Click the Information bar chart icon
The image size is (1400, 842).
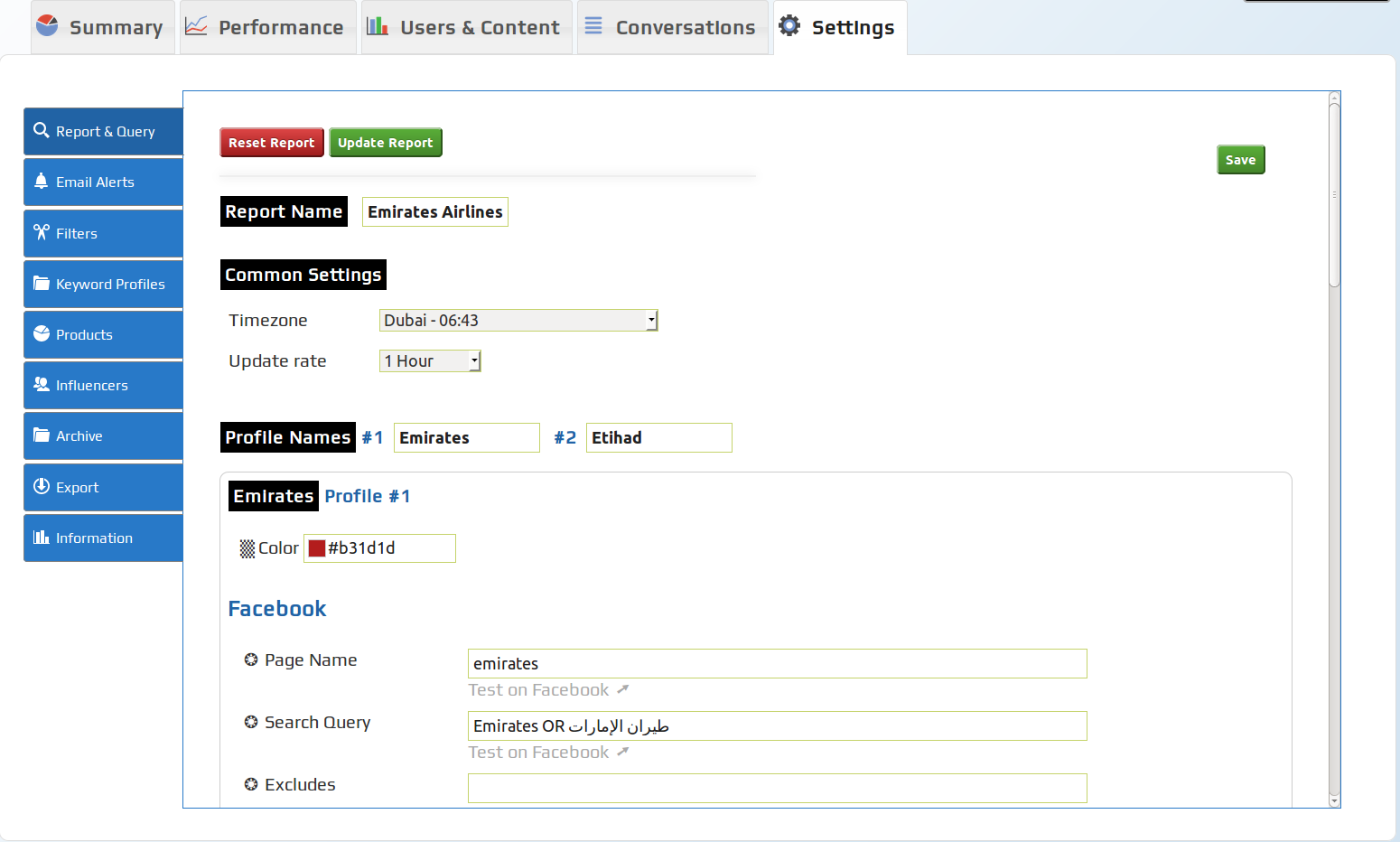coord(41,537)
